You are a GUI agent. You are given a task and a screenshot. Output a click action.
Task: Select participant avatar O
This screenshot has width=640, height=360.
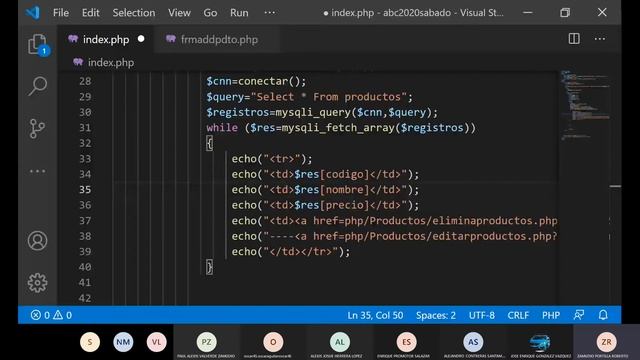(x=273, y=342)
